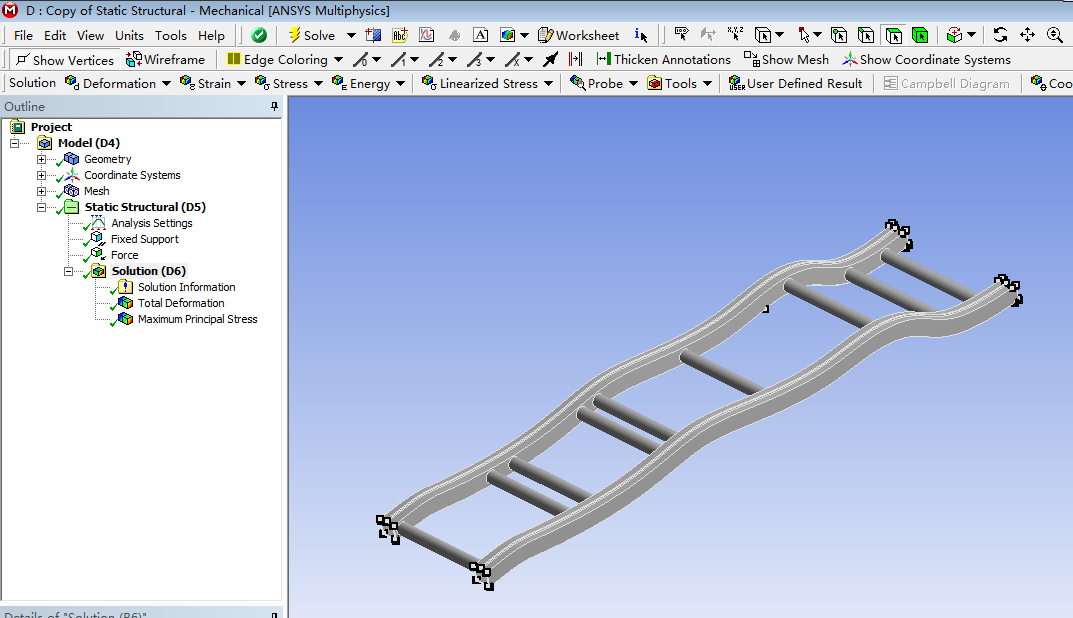The height and width of the screenshot is (618, 1073).
Task: Select the Rotate view tool
Action: (x=1000, y=35)
